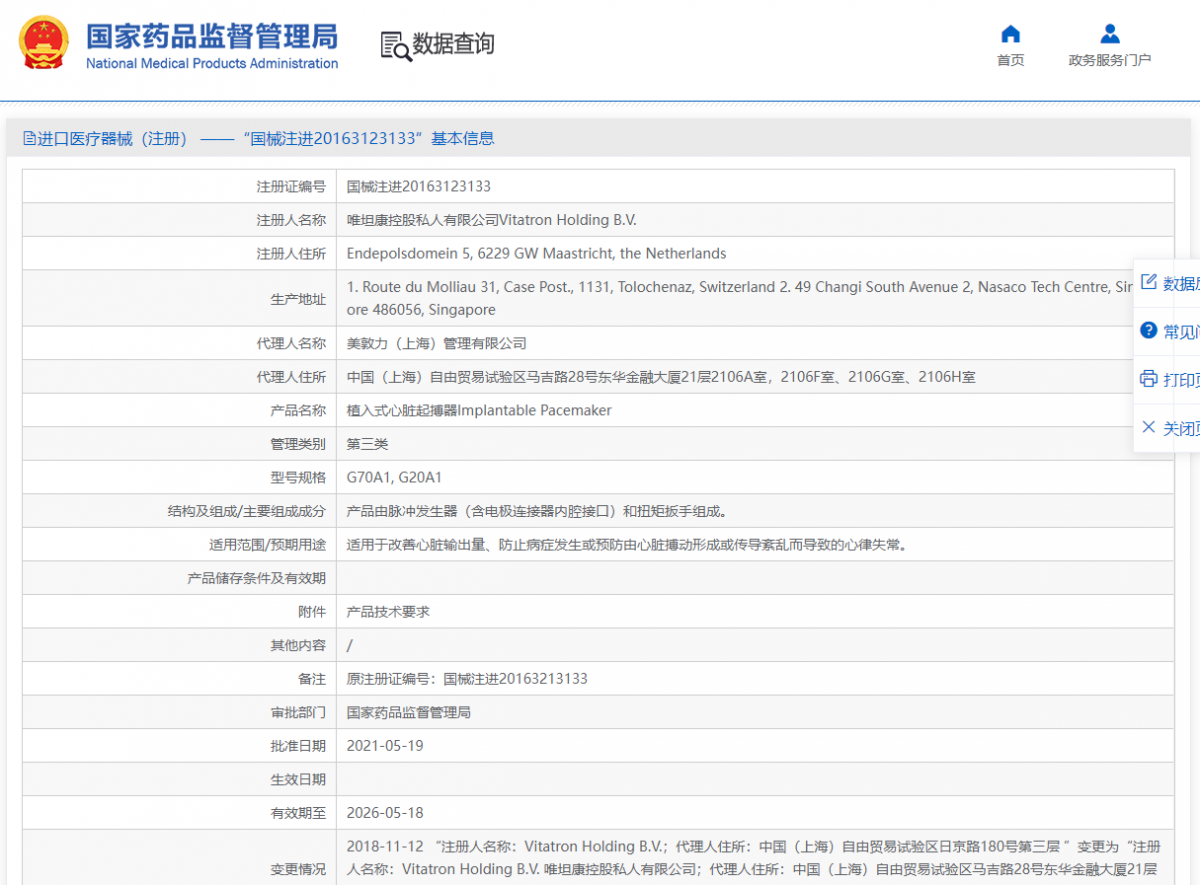
Task: Click the 2018-11-12 change record text
Action: point(753,858)
